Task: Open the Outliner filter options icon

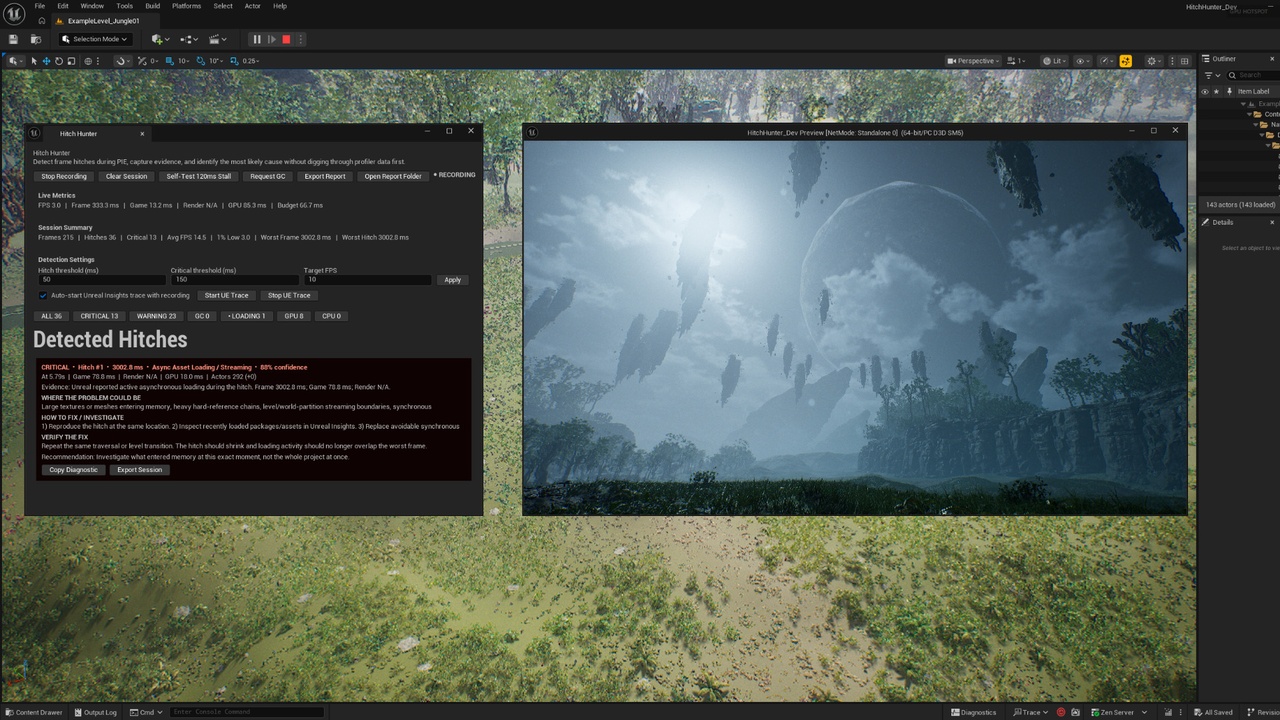Action: [1208, 75]
